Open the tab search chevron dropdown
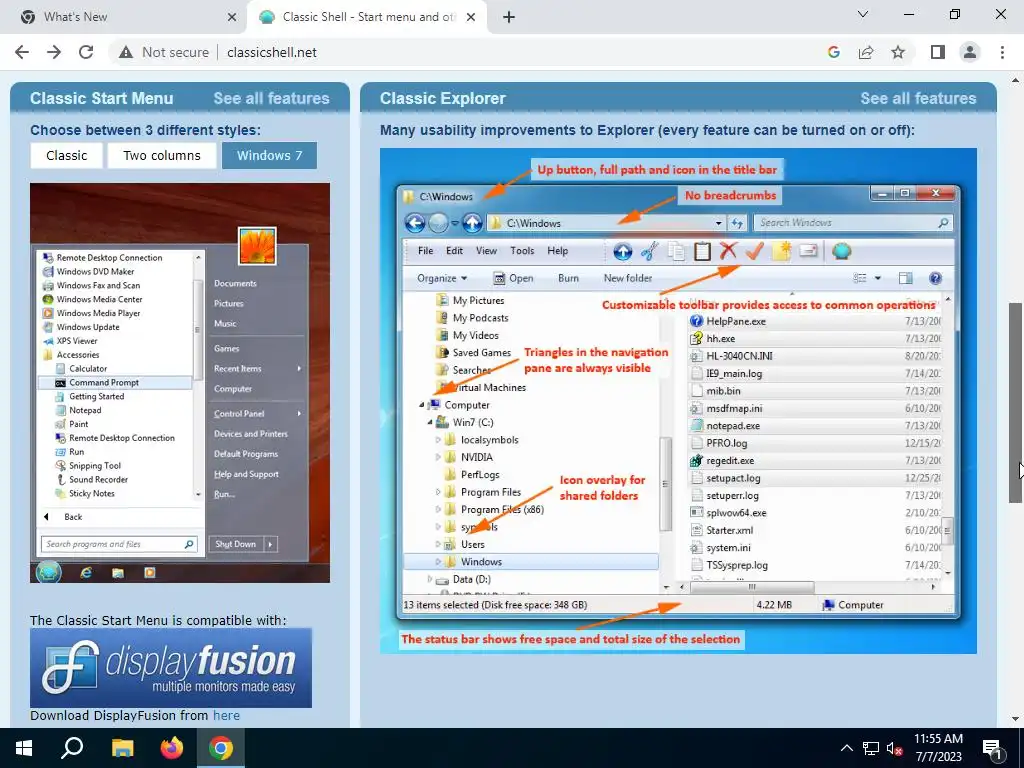 click(863, 14)
